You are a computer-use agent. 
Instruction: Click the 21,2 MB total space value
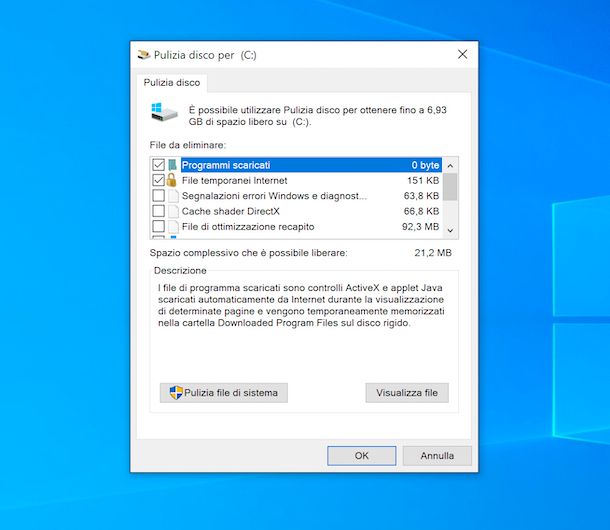(x=433, y=253)
